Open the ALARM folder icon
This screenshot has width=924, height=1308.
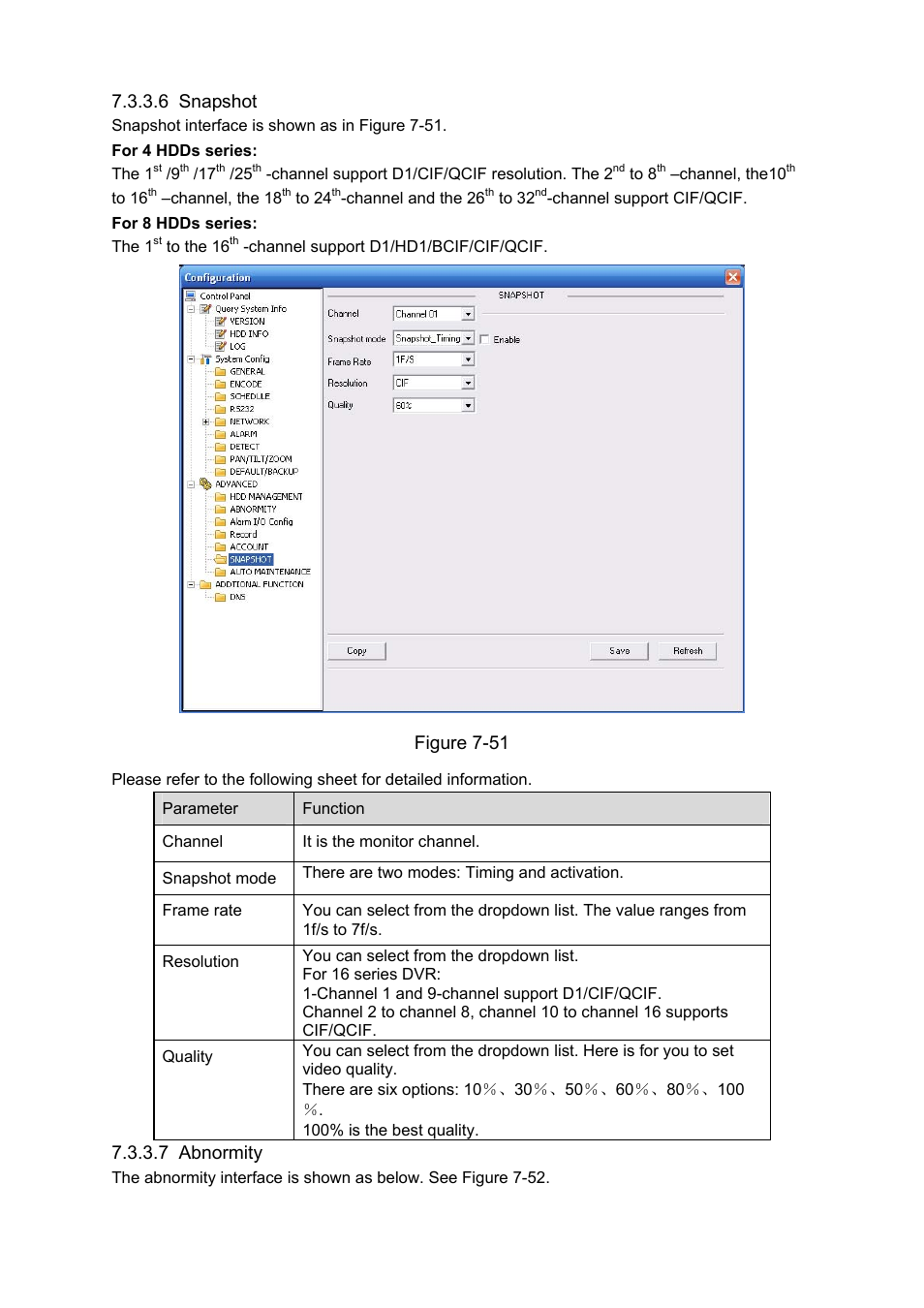[221, 434]
